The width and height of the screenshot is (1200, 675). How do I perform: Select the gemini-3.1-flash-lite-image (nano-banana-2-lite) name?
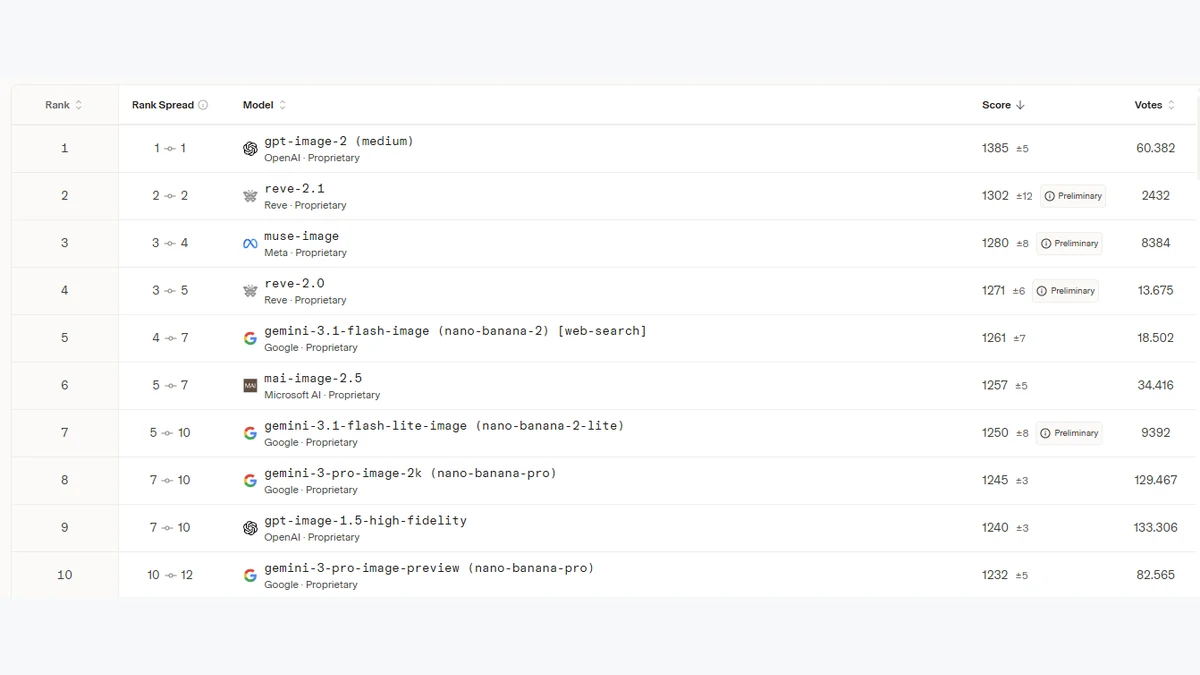click(444, 426)
